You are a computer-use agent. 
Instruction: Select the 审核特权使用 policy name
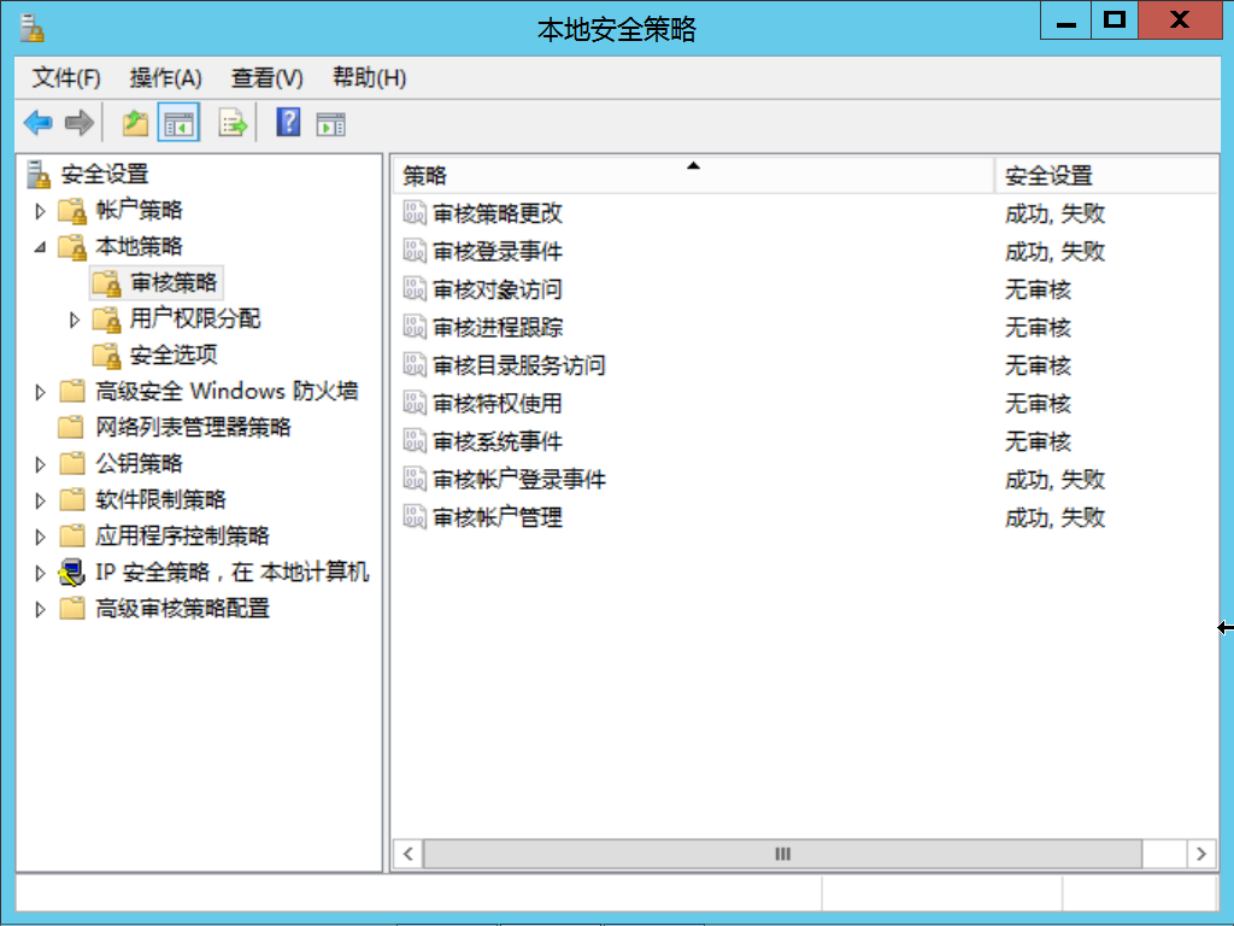[497, 403]
